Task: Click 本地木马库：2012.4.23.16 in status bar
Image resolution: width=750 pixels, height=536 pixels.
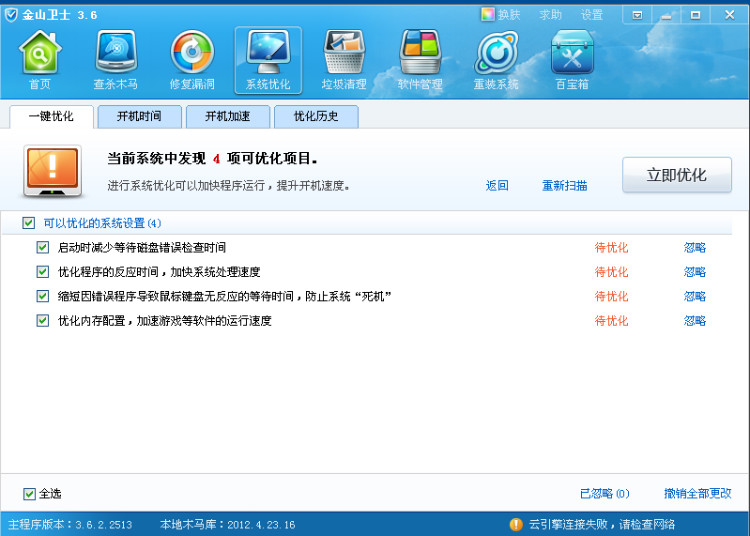Action: coord(228,525)
